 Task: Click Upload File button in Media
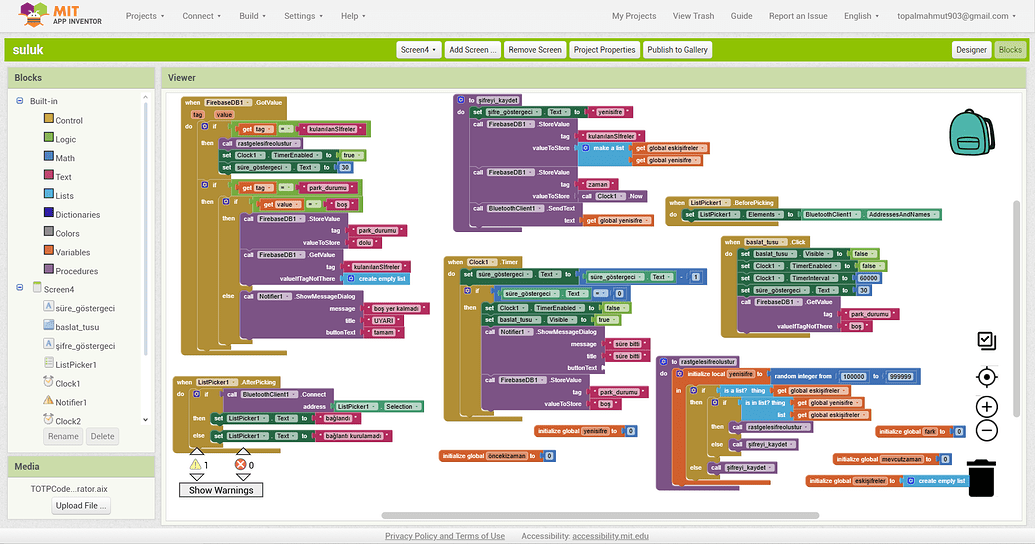[82, 506]
